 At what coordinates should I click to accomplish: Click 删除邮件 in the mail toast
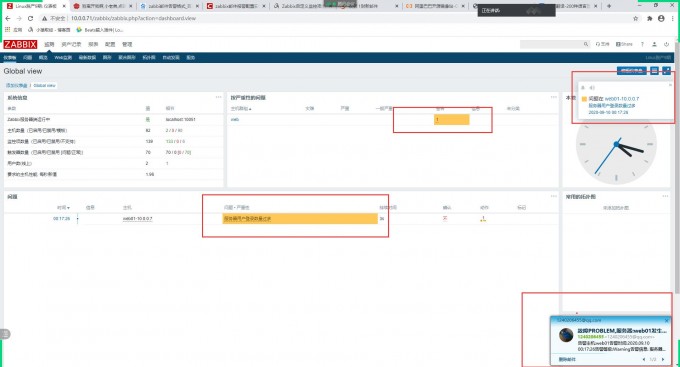[x=567, y=359]
